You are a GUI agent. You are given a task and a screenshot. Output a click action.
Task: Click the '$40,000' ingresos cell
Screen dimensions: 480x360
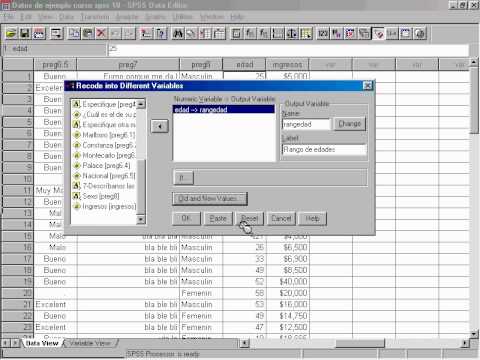[x=287, y=282]
